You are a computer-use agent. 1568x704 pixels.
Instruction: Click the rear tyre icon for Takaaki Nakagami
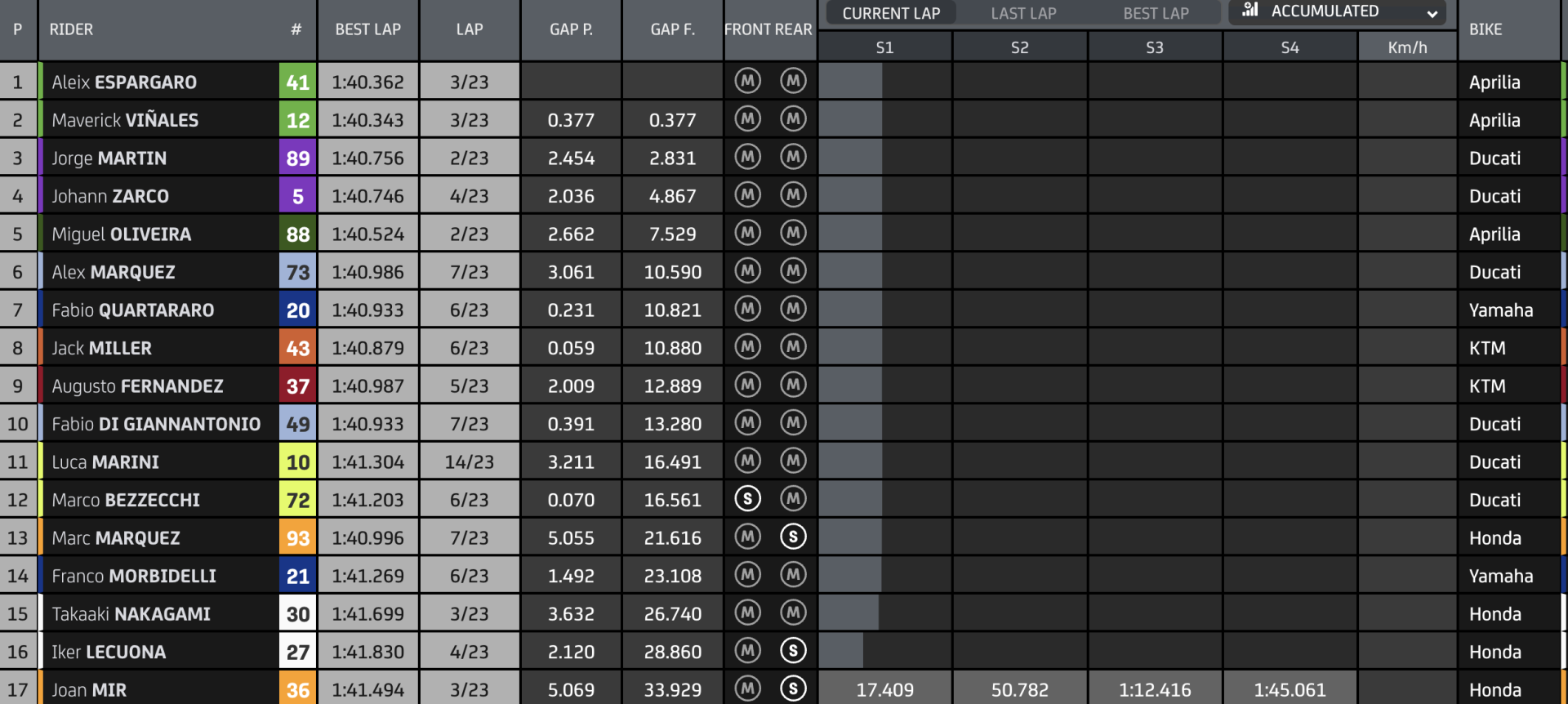(793, 613)
